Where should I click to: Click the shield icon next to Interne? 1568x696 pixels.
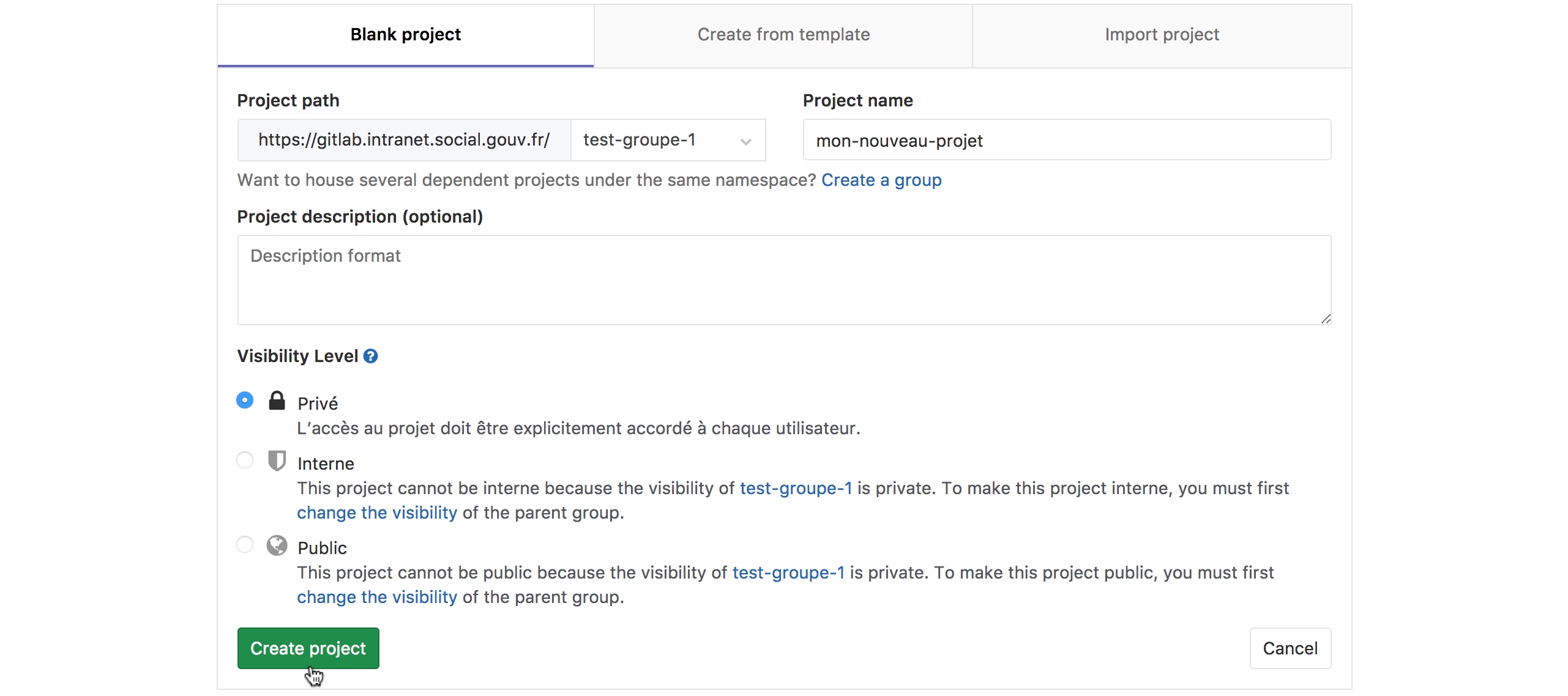277,461
